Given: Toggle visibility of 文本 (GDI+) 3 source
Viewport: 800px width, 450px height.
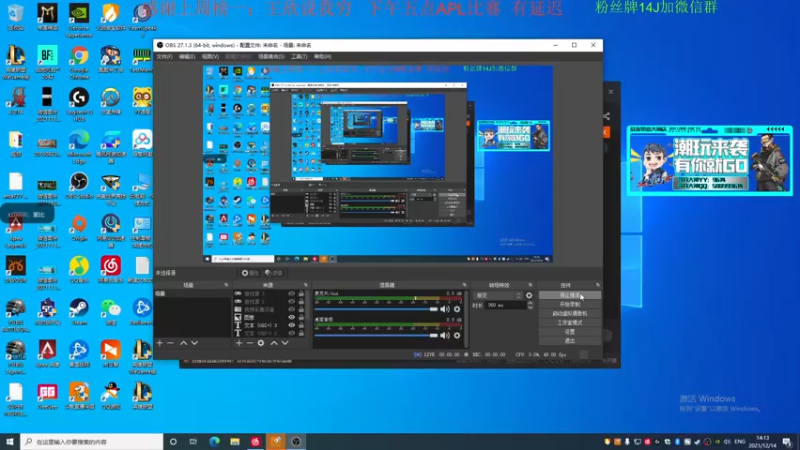Looking at the screenshot, I should click(291, 325).
